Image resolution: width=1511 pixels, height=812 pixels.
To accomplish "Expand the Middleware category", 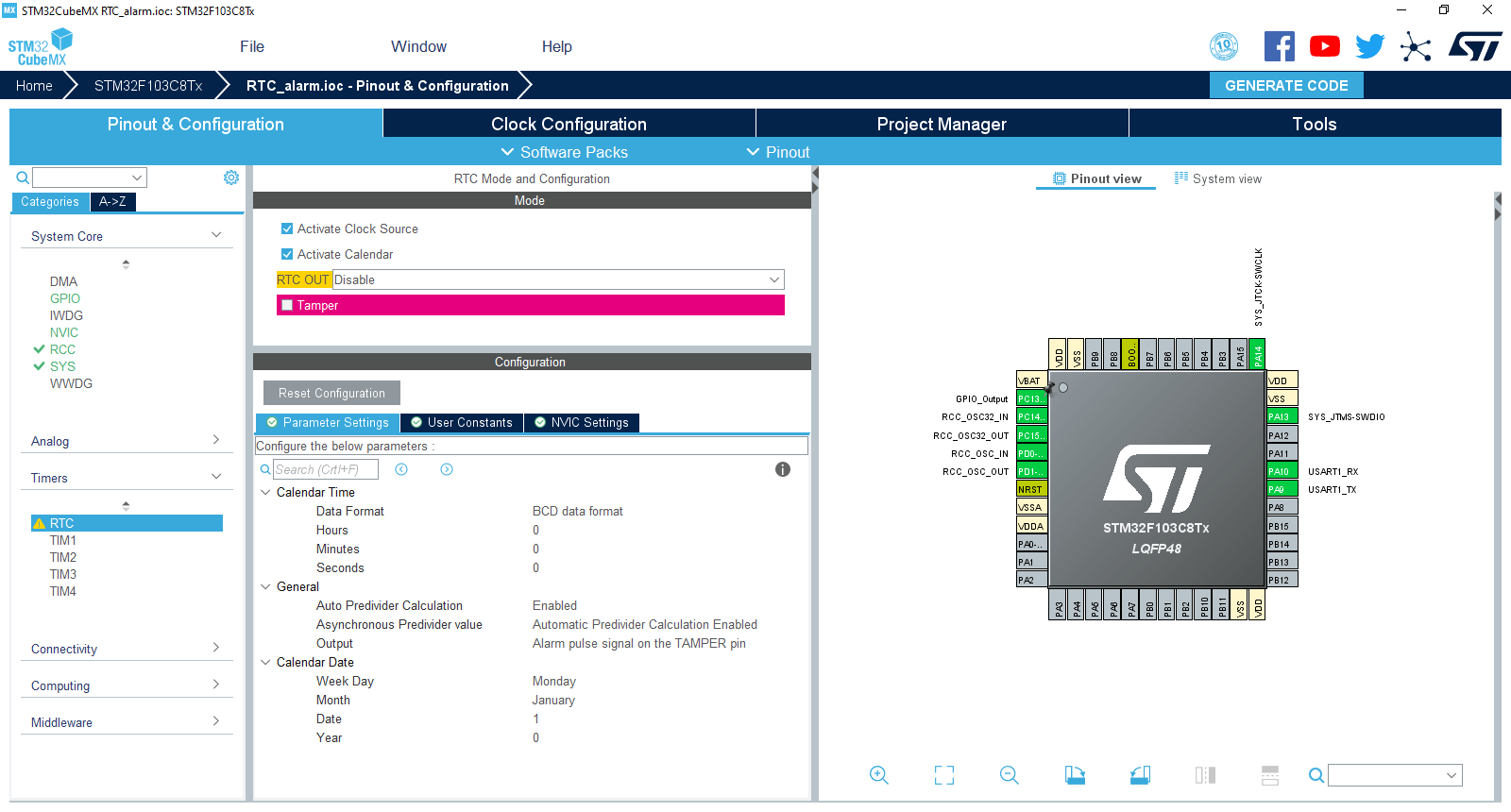I will (x=216, y=721).
